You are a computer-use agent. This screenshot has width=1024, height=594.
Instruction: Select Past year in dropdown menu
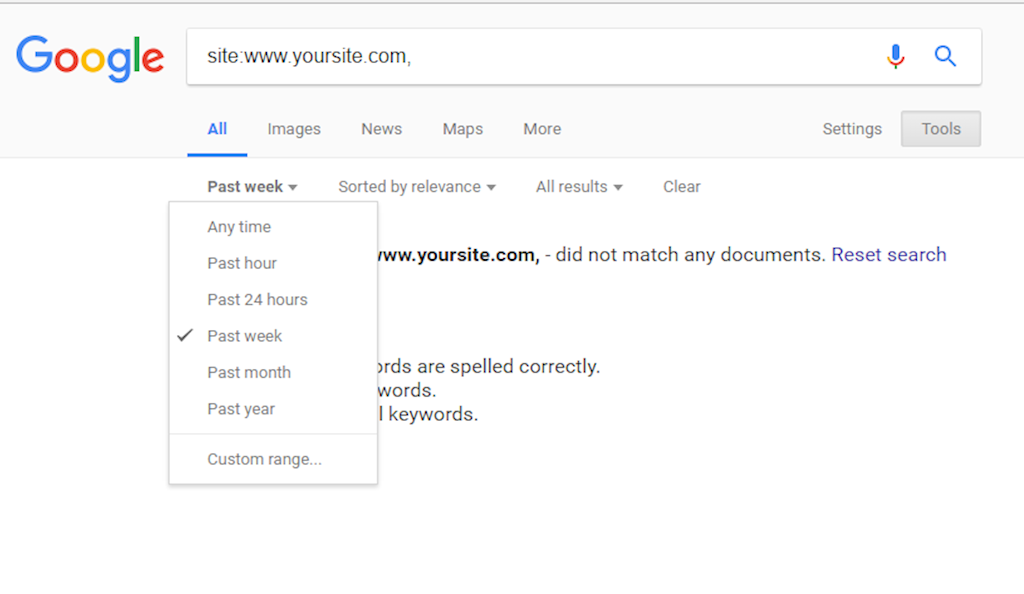[241, 409]
